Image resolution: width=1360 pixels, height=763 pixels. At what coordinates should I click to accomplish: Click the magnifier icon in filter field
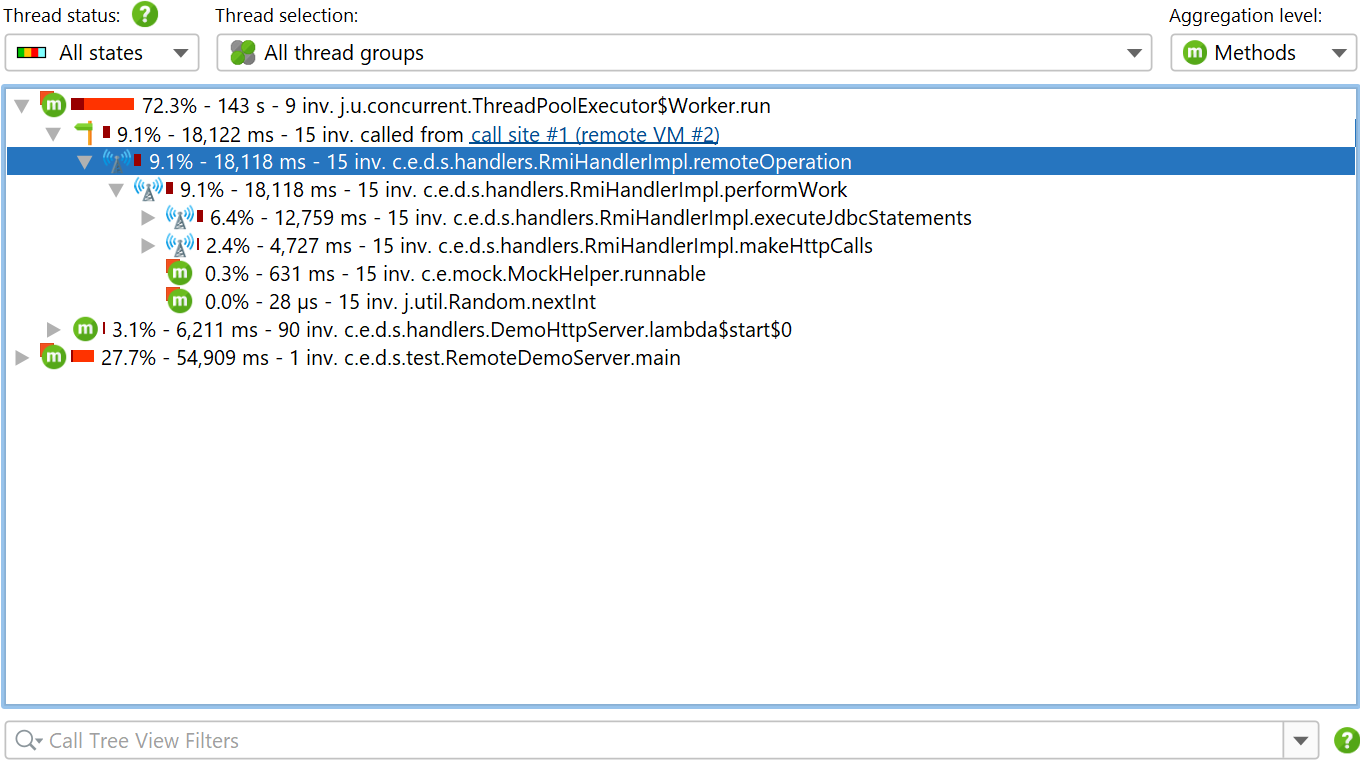coord(28,741)
